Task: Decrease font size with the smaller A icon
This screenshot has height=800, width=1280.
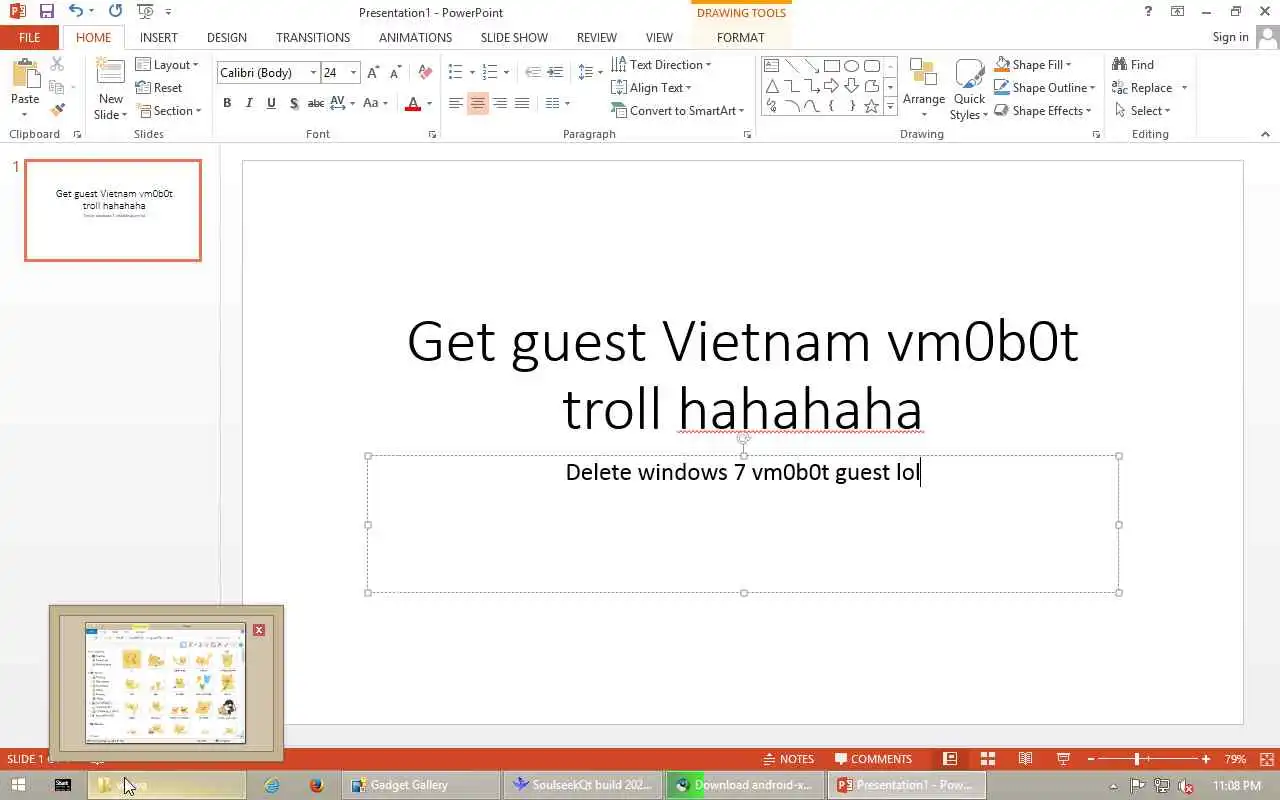Action: [395, 73]
